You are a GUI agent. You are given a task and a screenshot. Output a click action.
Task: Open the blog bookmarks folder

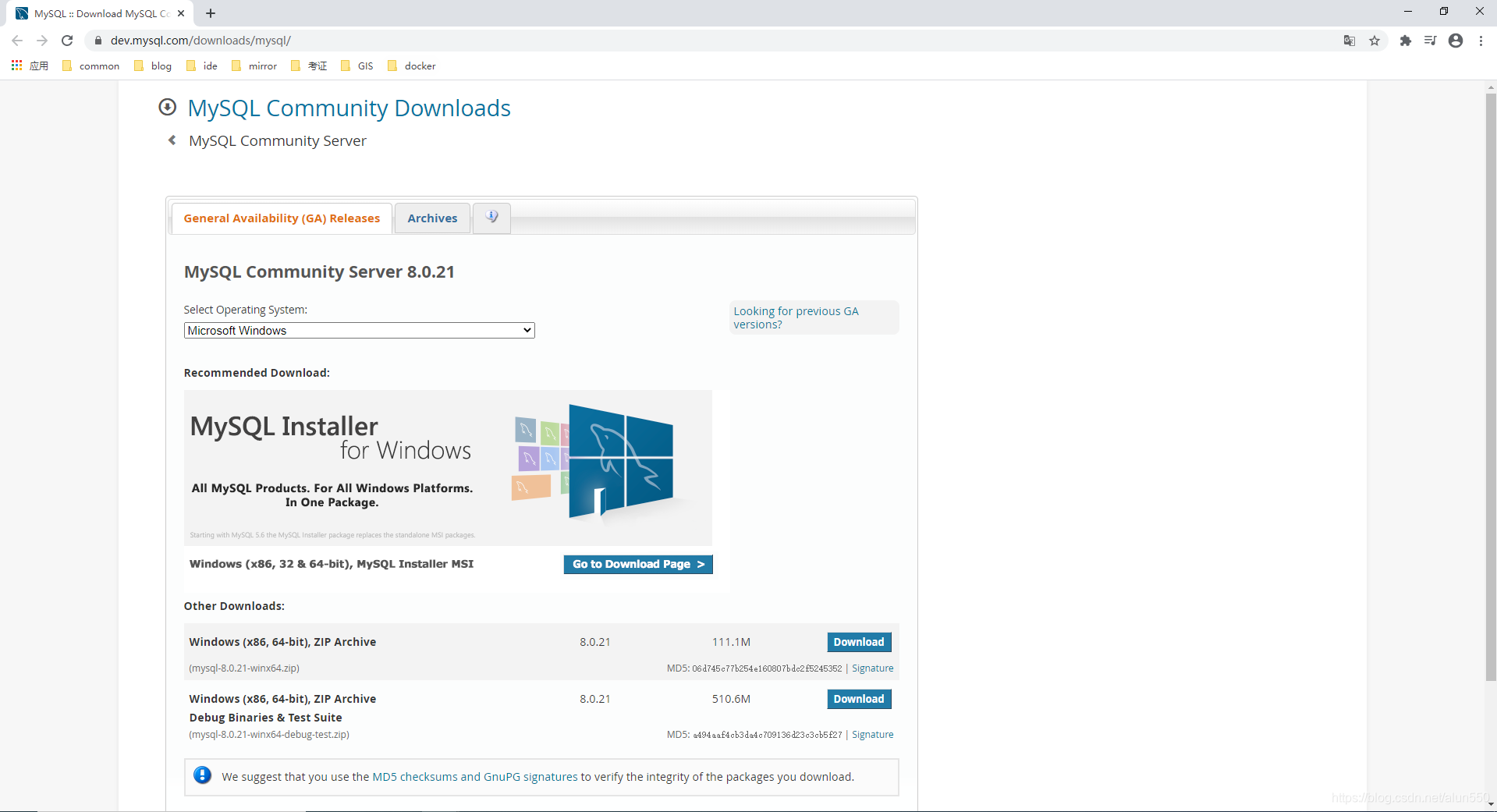click(153, 66)
